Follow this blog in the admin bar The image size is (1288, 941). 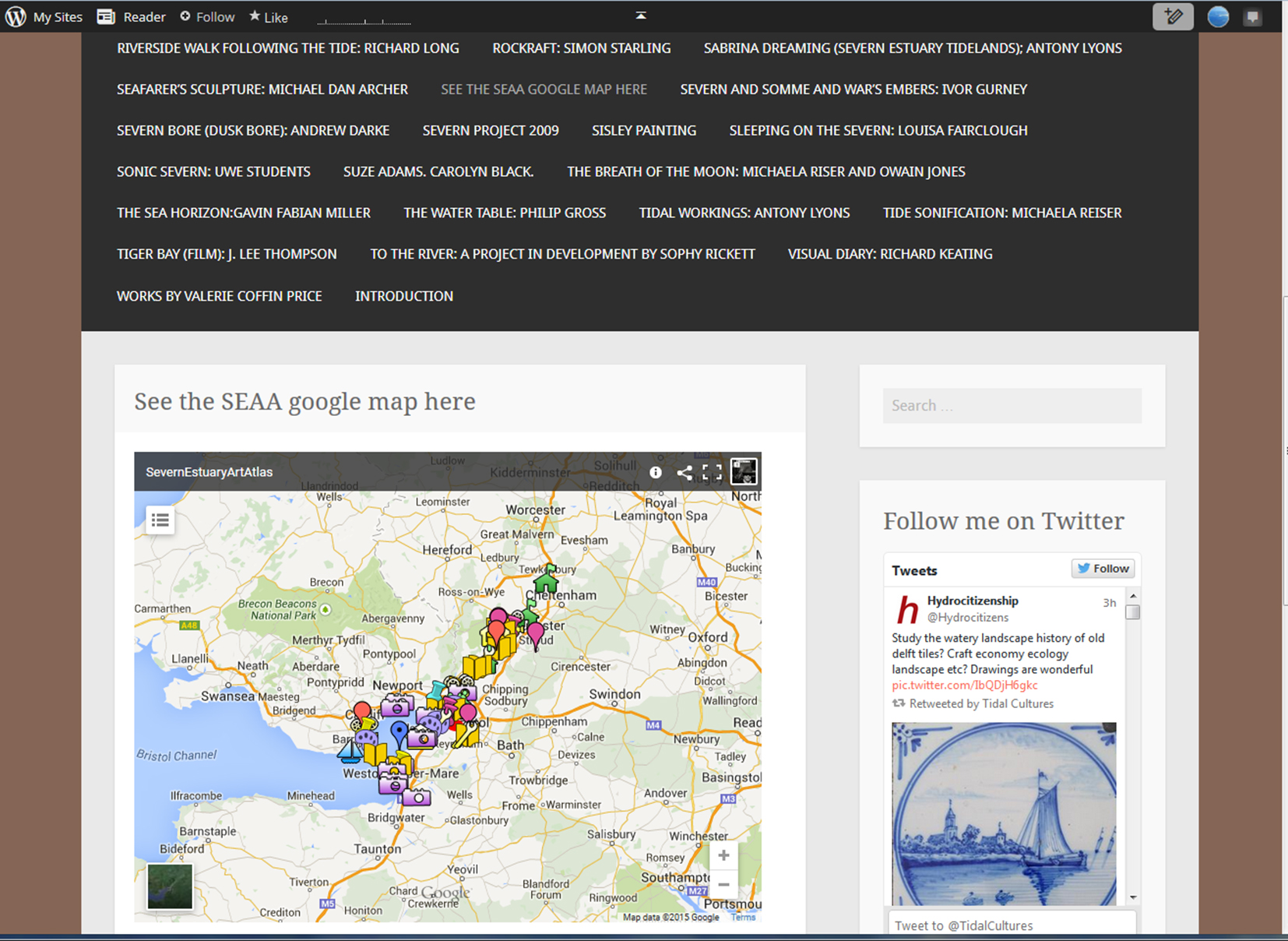[207, 16]
